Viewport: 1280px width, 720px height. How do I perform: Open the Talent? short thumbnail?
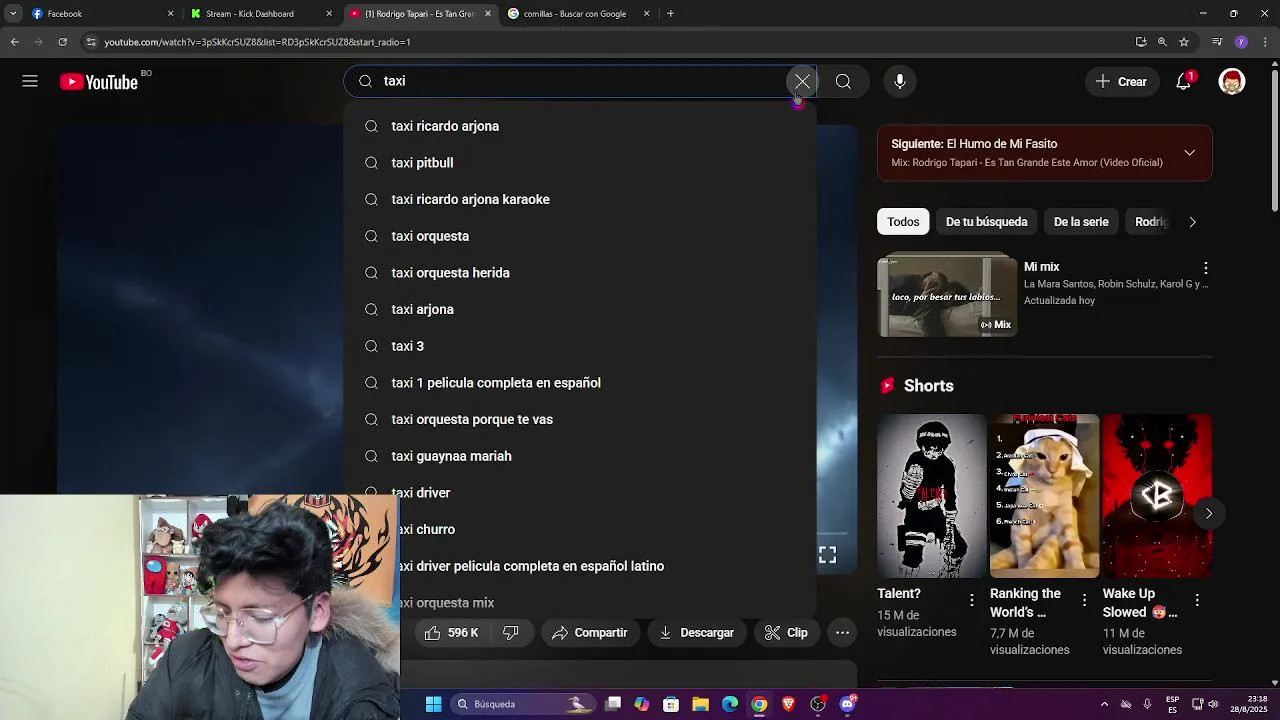tap(931, 496)
